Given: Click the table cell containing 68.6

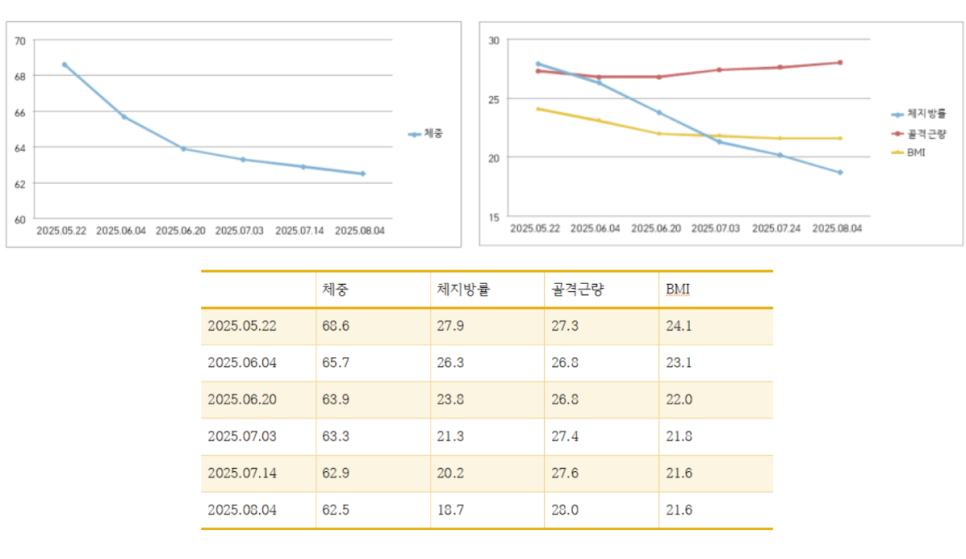Looking at the screenshot, I should [336, 326].
